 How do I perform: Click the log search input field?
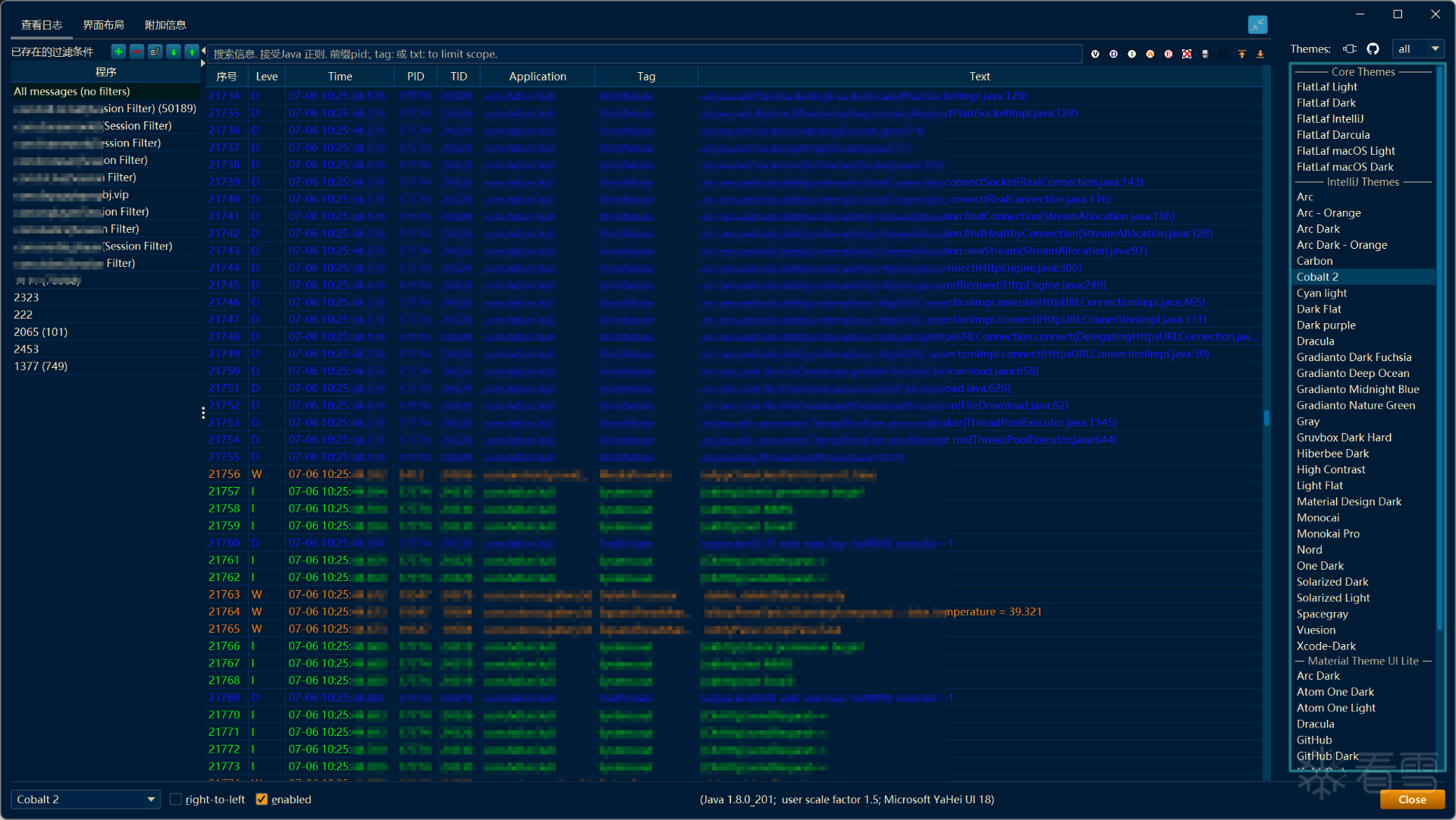645,54
